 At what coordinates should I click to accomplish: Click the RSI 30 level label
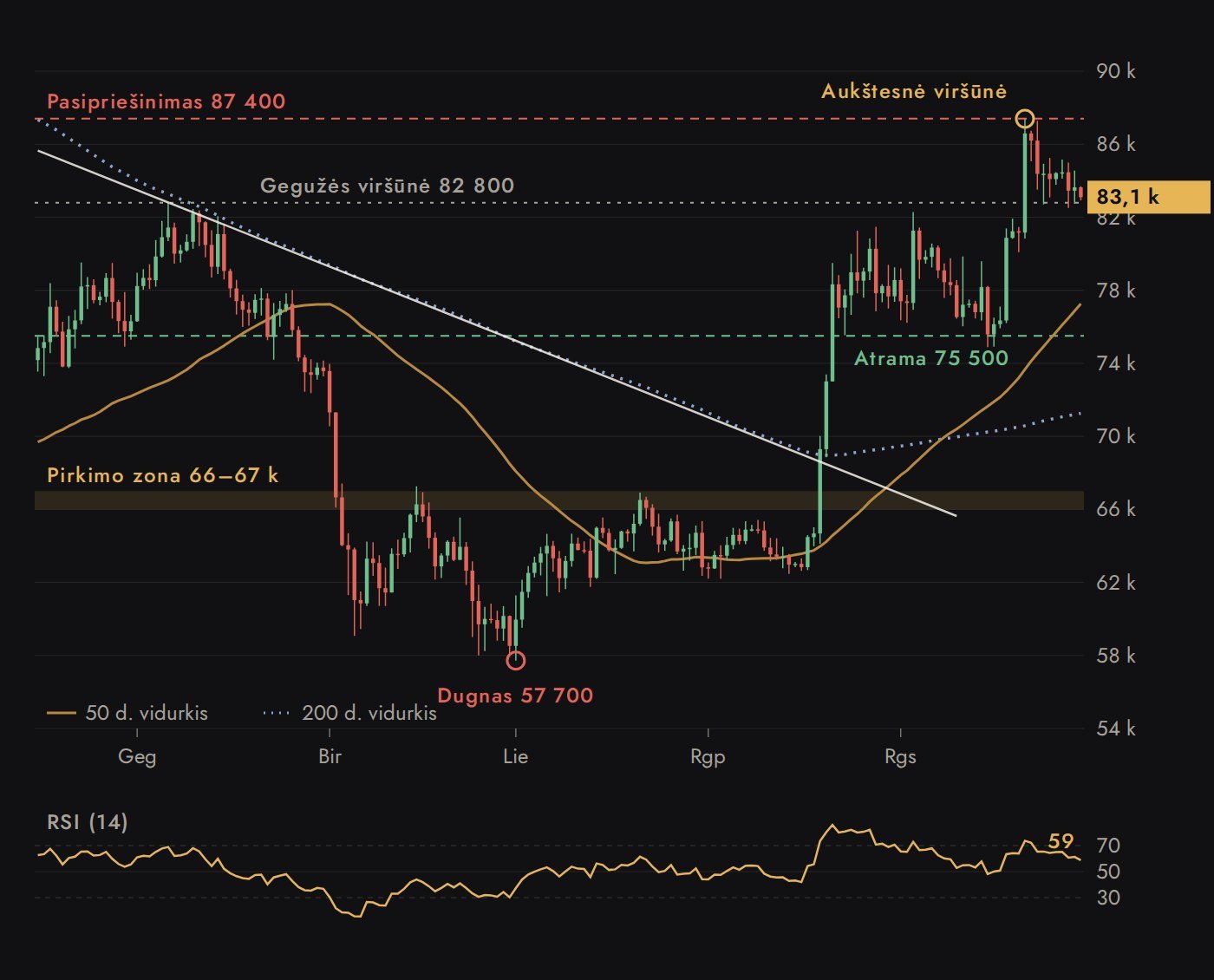1108,898
